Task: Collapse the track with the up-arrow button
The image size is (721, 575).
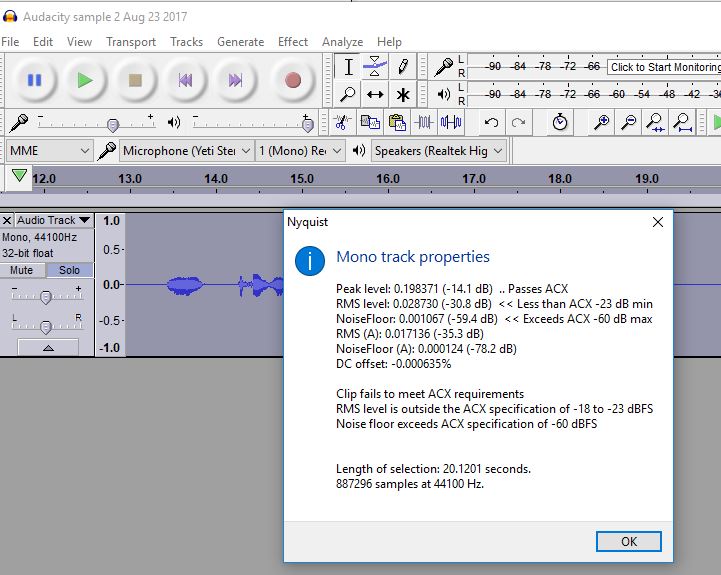Action: pyautogui.click(x=48, y=348)
